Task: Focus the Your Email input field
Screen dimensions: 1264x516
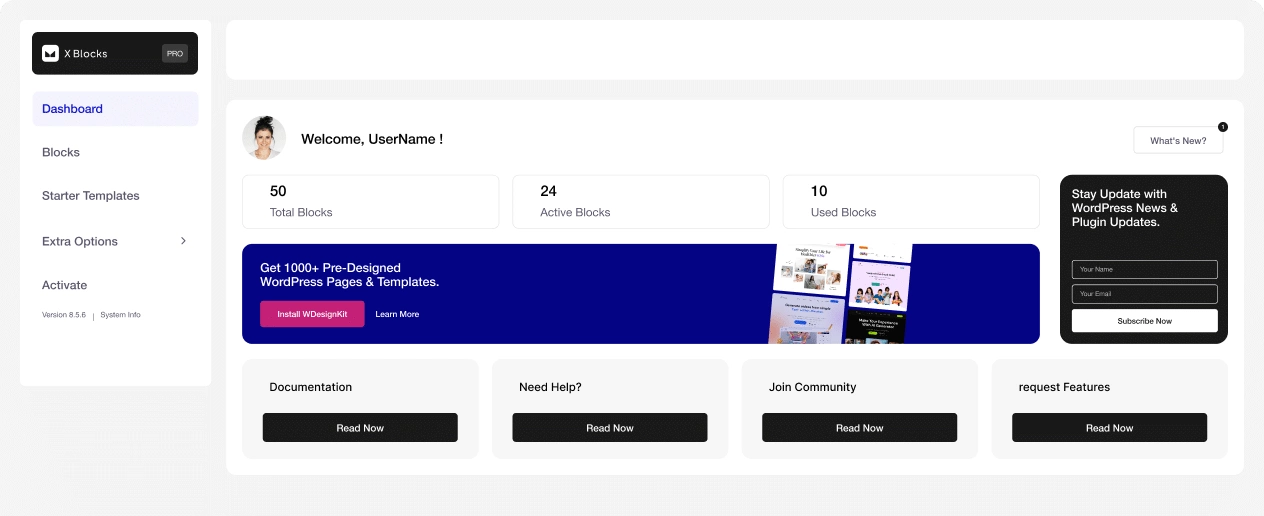Action: pos(1144,294)
